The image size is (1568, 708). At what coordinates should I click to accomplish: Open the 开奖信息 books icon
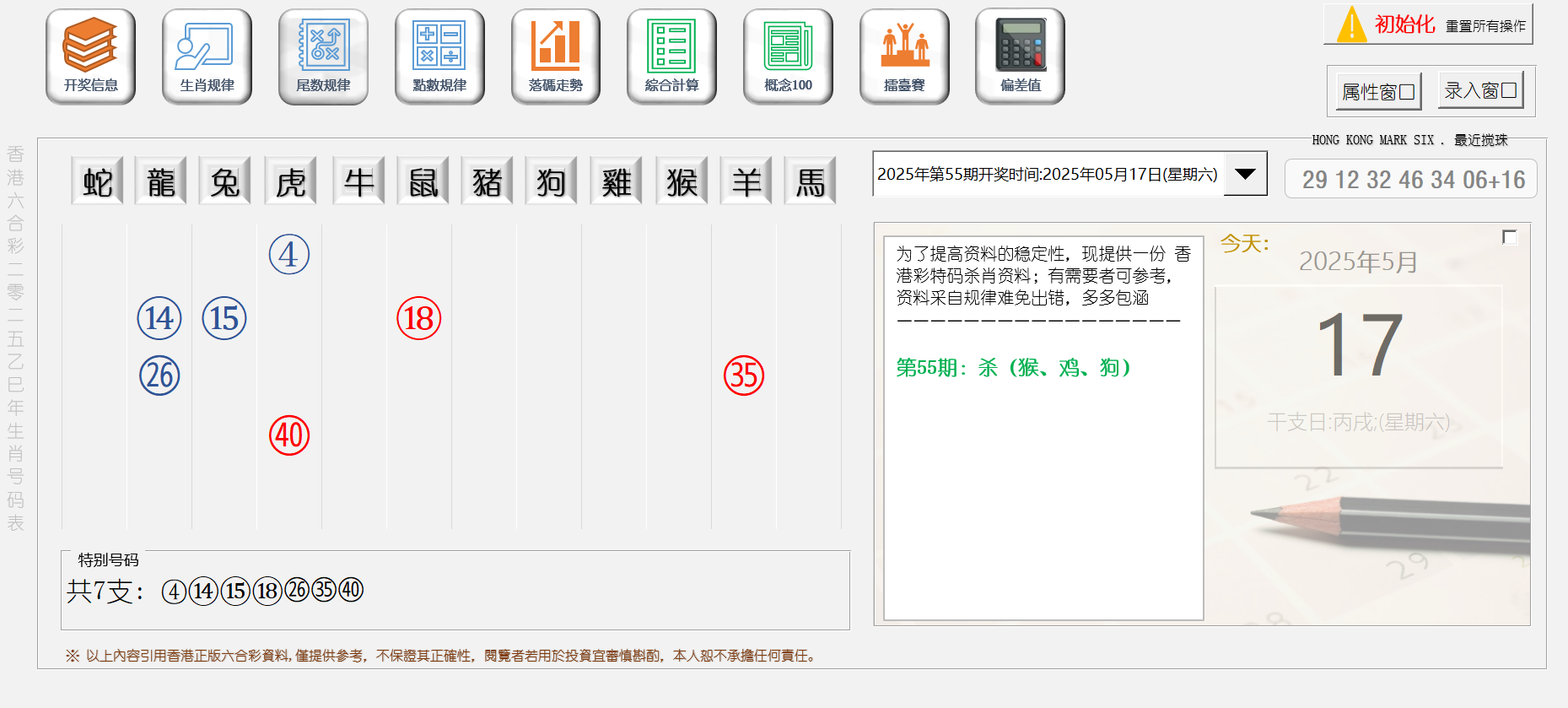(90, 57)
